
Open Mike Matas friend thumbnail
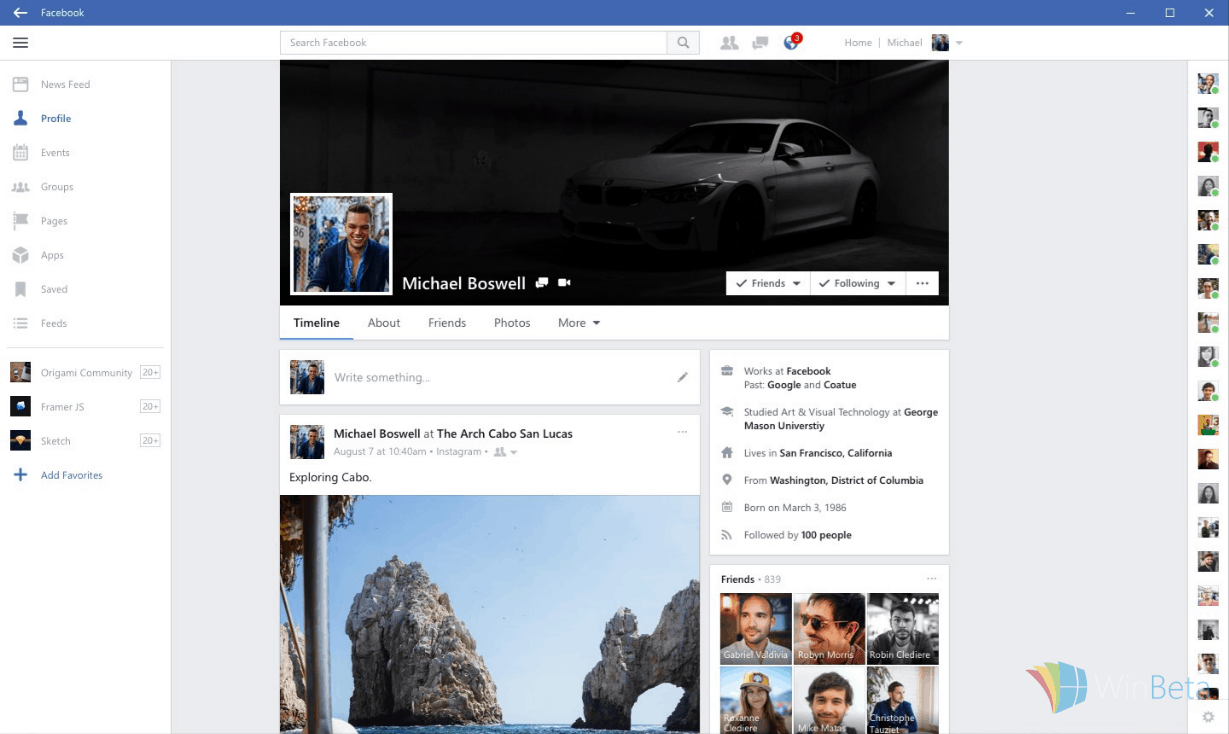829,701
